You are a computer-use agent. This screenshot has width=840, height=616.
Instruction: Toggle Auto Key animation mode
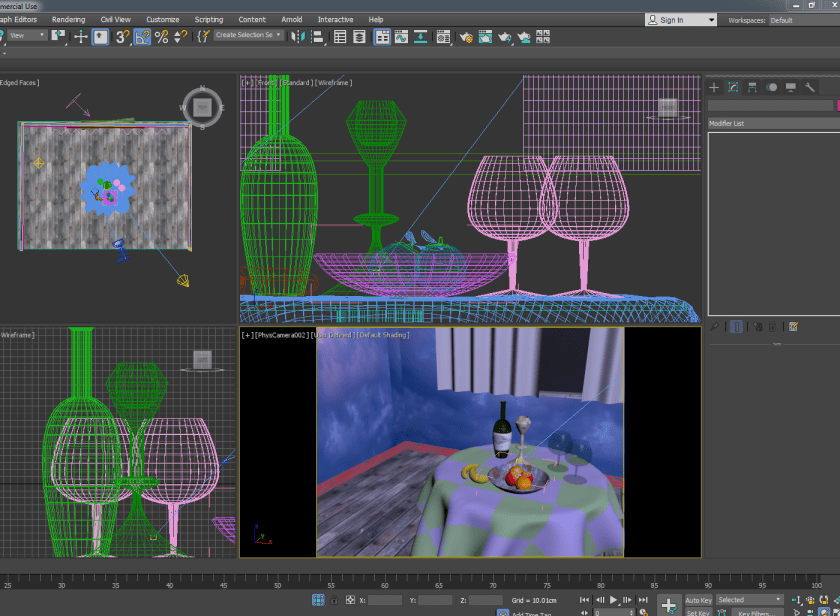point(698,600)
